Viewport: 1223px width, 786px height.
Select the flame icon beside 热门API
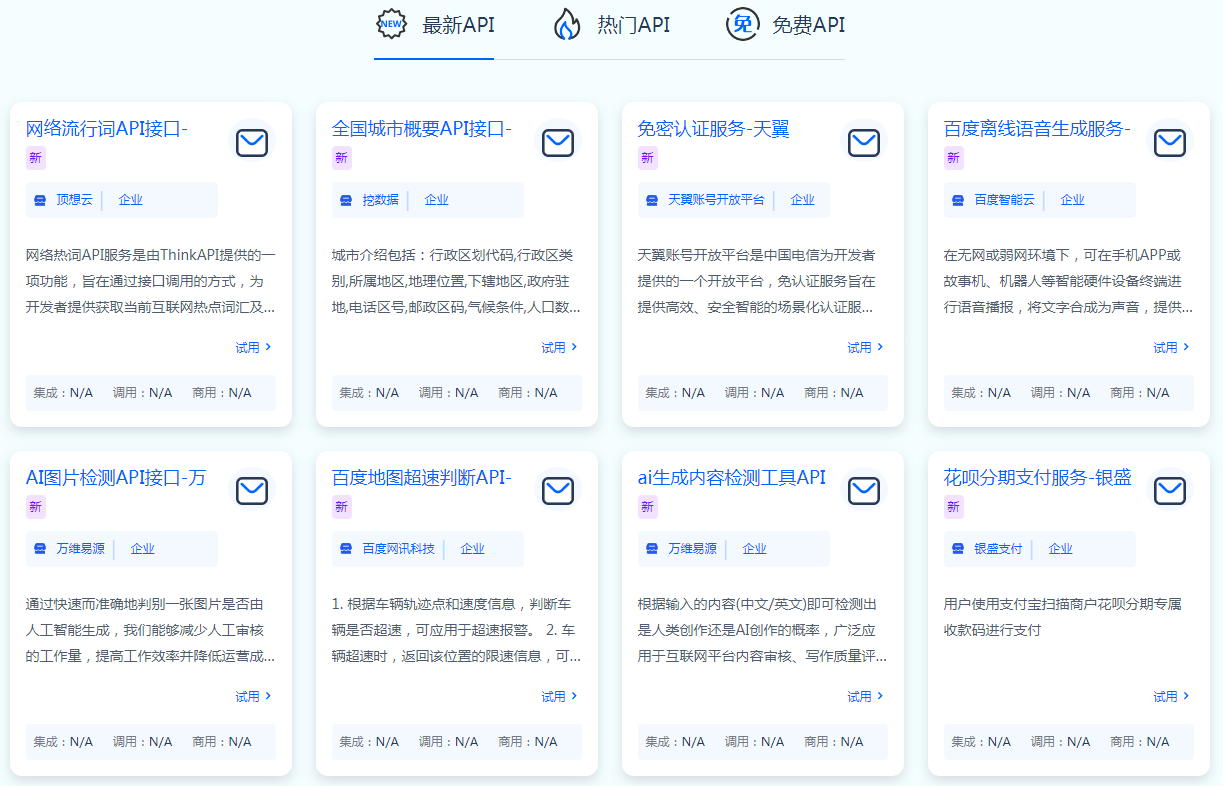click(567, 23)
